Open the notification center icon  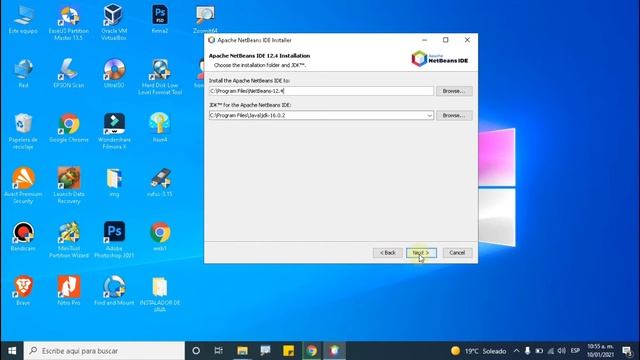627,351
